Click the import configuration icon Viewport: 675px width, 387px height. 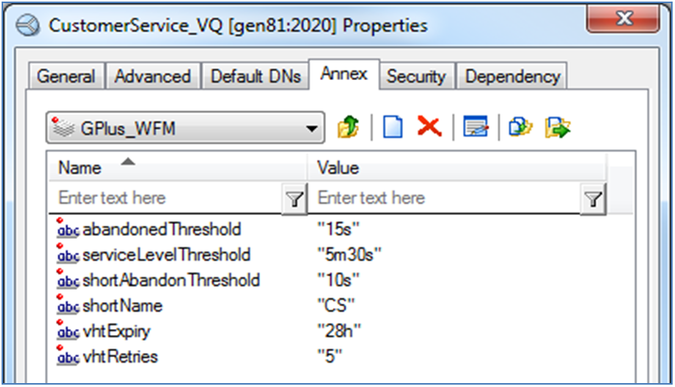coord(520,127)
